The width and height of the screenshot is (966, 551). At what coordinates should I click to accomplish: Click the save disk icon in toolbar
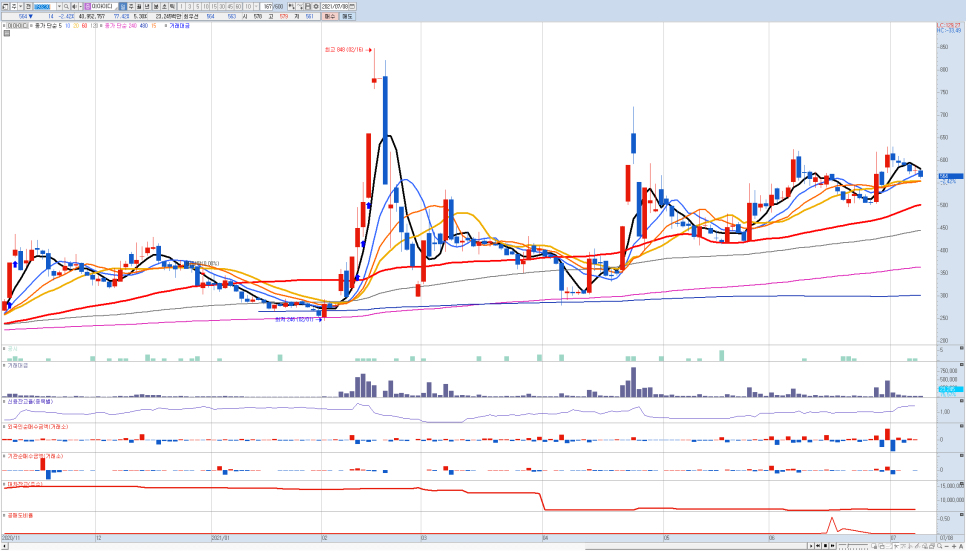[x=307, y=6]
